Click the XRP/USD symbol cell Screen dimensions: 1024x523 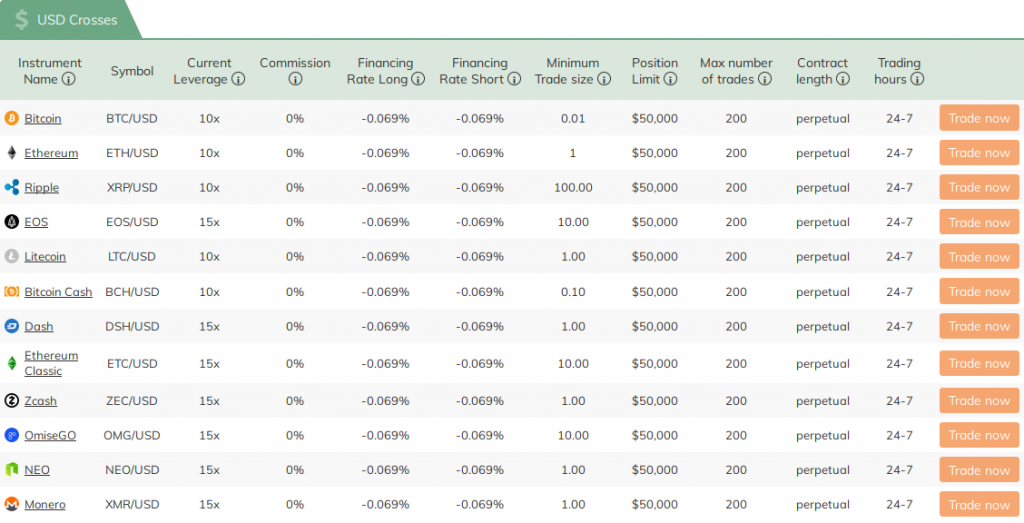(132, 188)
